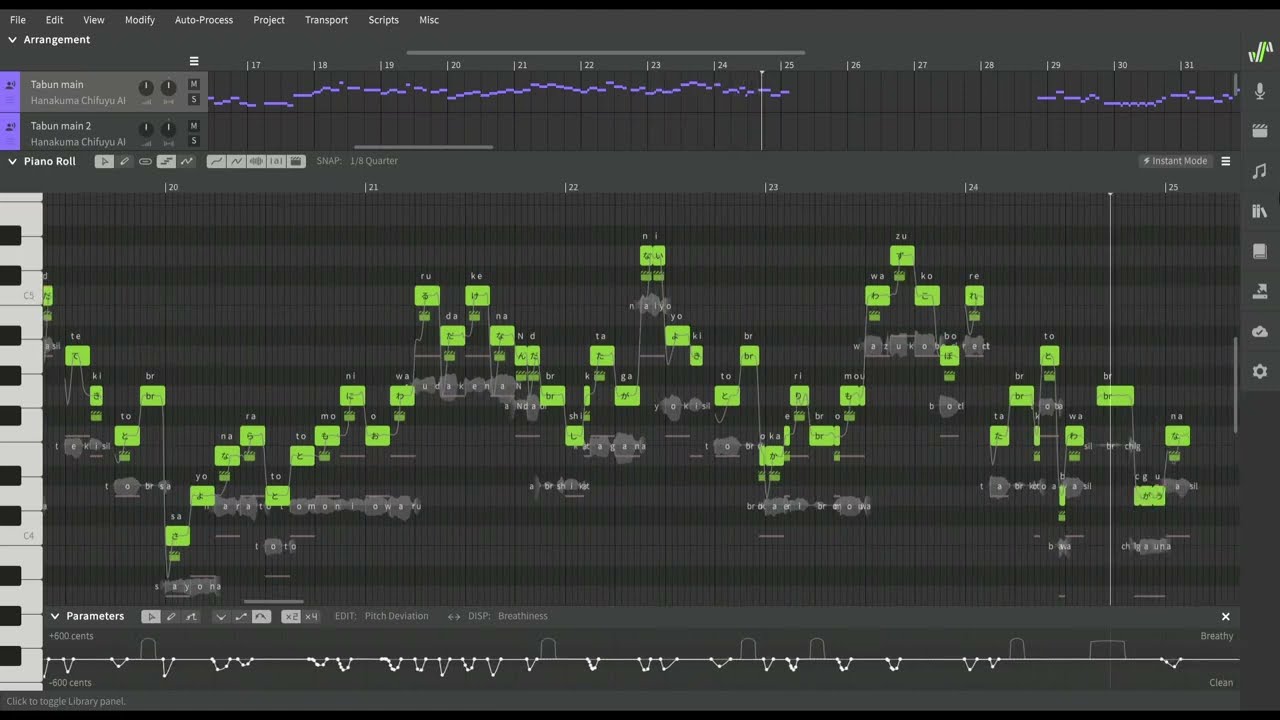Select the first Parameters curve shape tool
Image resolution: width=1280 pixels, height=720 pixels.
[221, 617]
